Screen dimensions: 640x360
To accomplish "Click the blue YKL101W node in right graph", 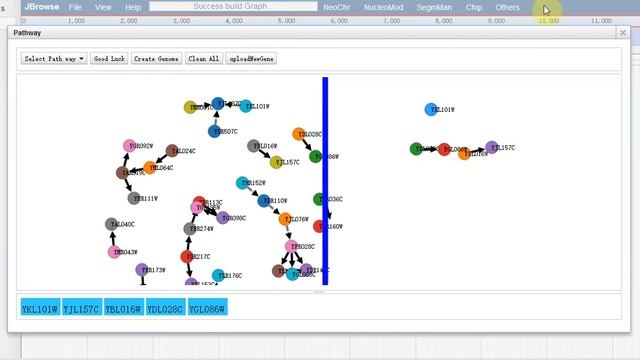I will pos(431,109).
